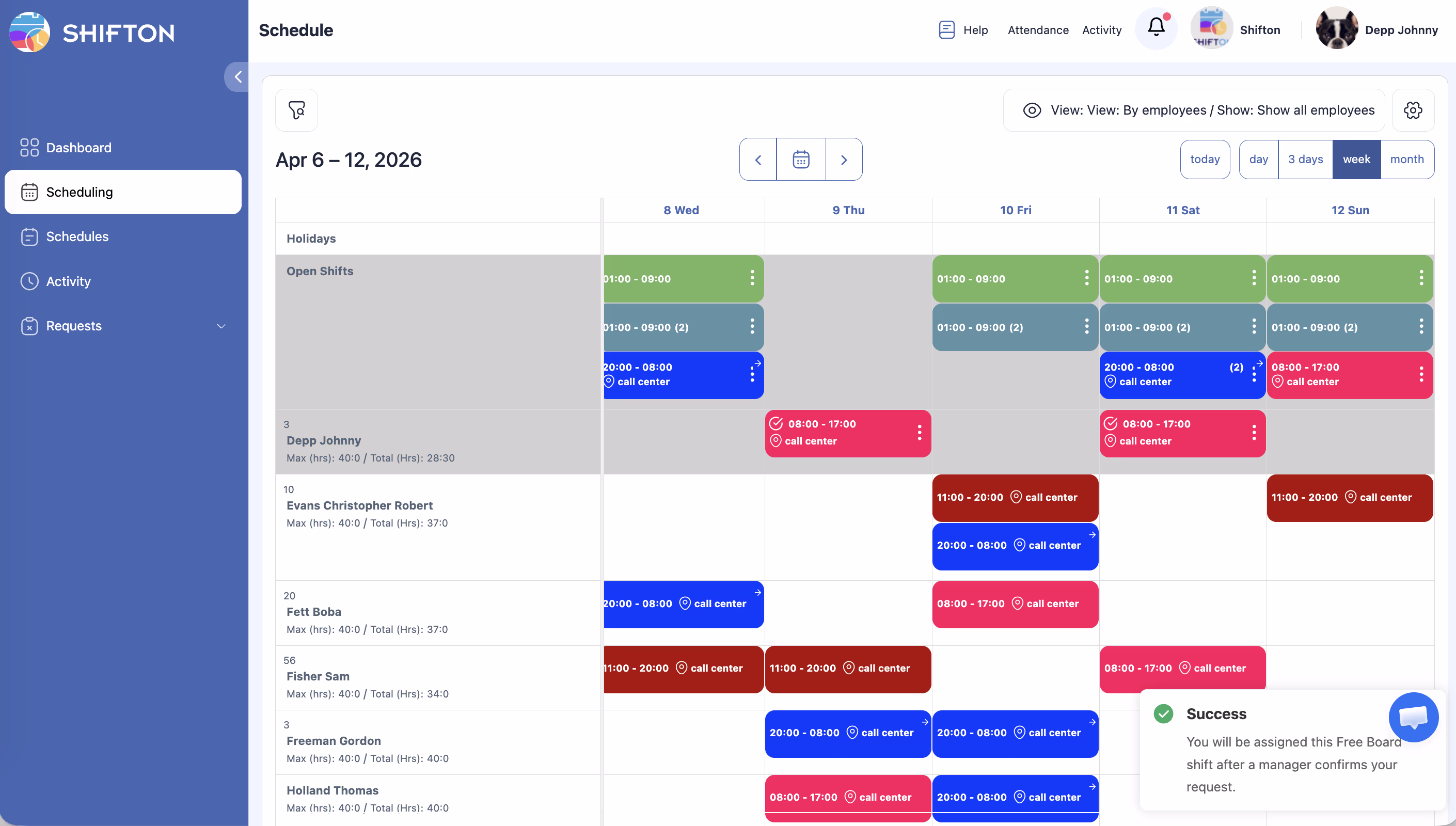Open the calendar date picker icon

click(800, 160)
